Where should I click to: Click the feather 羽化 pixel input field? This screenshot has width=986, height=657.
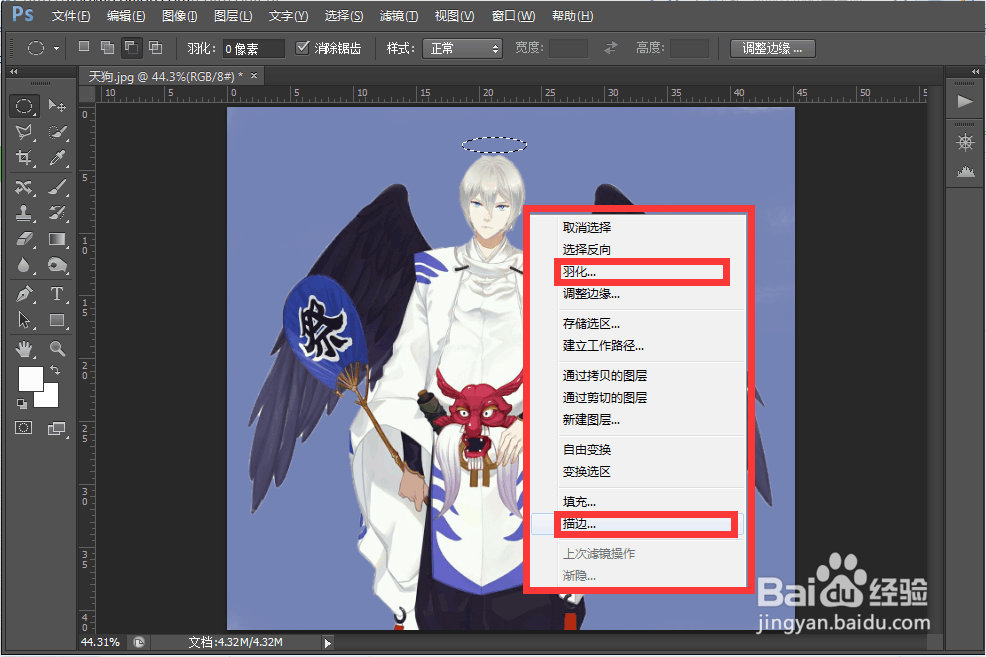pos(253,48)
